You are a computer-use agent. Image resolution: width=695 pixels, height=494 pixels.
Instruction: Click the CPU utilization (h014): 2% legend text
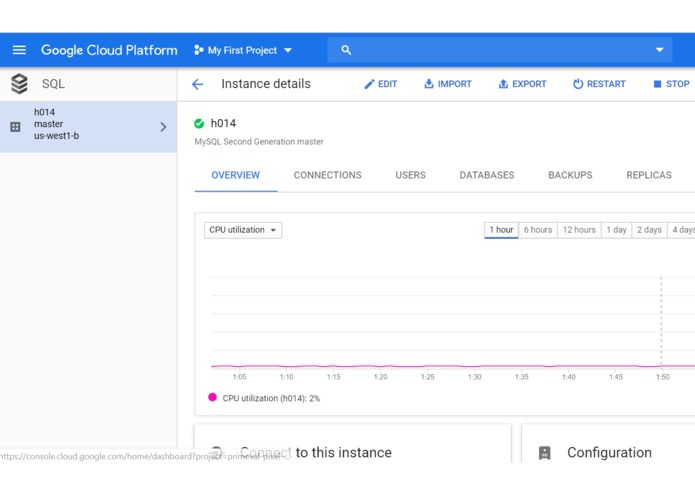pos(271,398)
